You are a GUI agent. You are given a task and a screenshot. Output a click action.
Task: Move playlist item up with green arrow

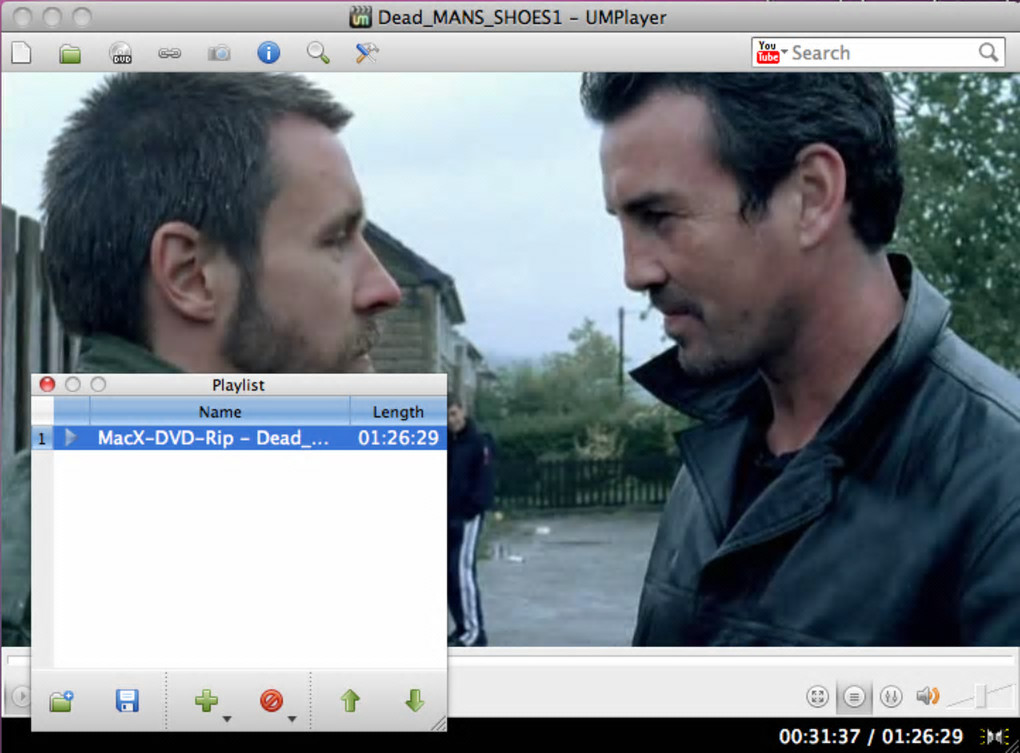[x=350, y=700]
